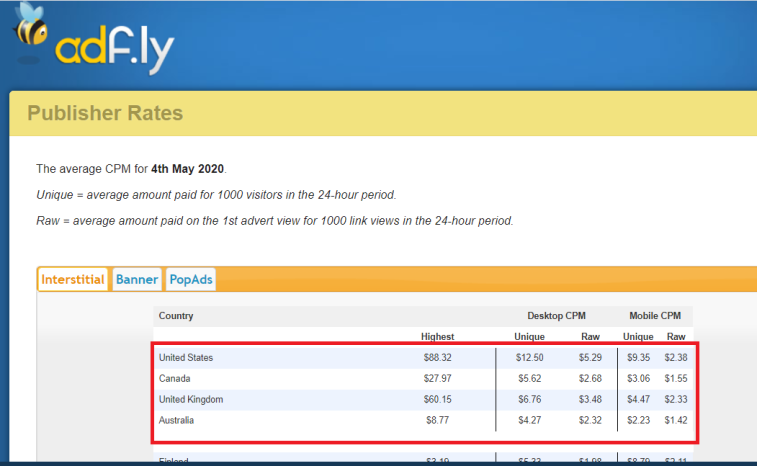Select the $4.47 UK mobile unique value
This screenshot has width=757, height=466.
[x=638, y=399]
